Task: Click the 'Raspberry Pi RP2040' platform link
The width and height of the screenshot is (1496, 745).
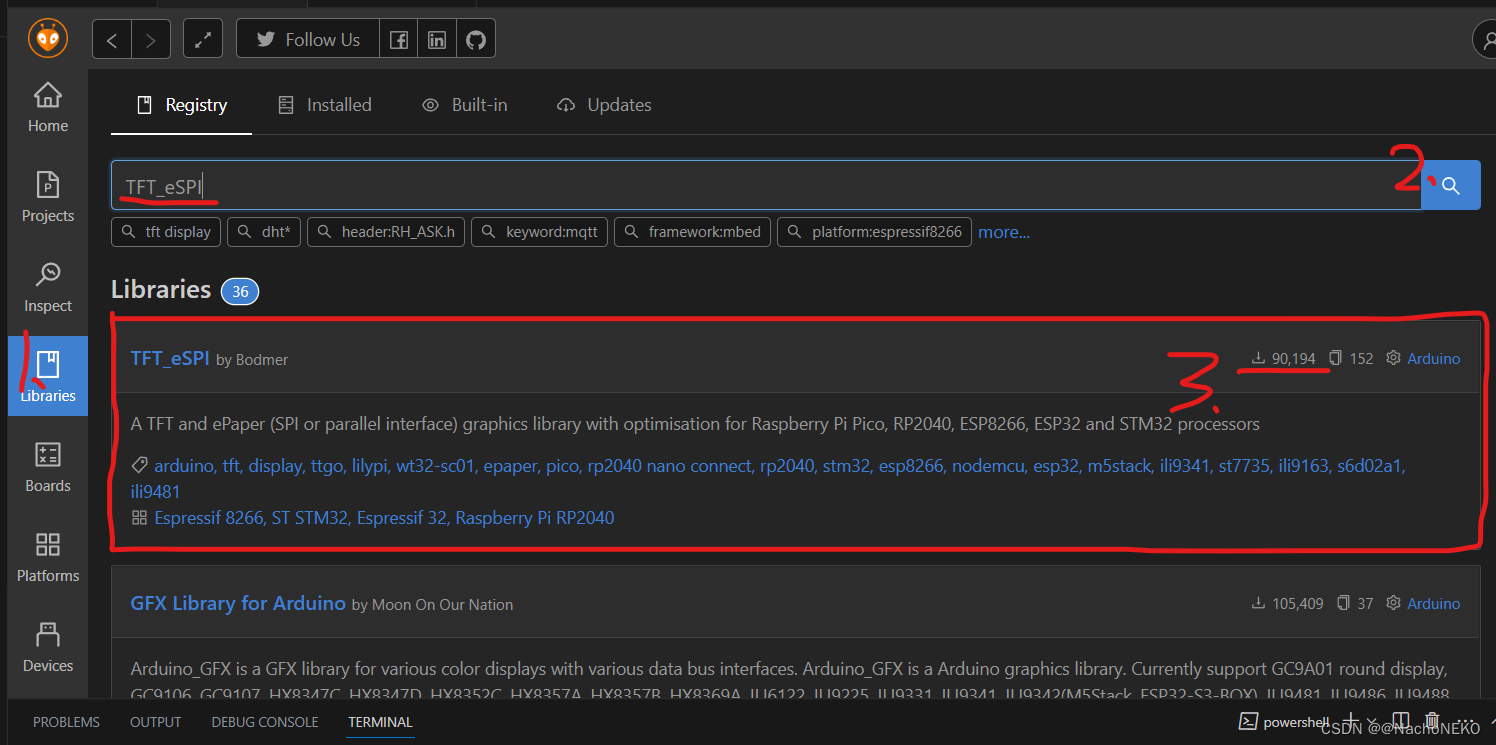Action: pos(535,518)
